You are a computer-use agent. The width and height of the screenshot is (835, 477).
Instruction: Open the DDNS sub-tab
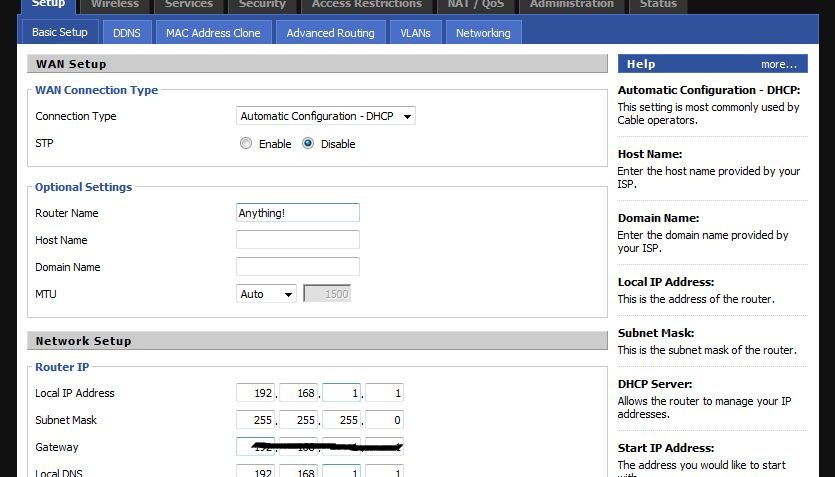(127, 33)
